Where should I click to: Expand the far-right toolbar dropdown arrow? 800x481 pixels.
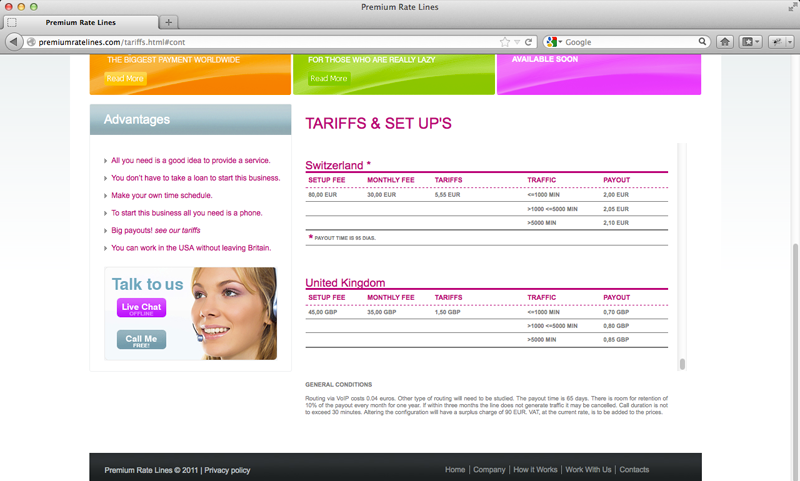tap(790, 42)
